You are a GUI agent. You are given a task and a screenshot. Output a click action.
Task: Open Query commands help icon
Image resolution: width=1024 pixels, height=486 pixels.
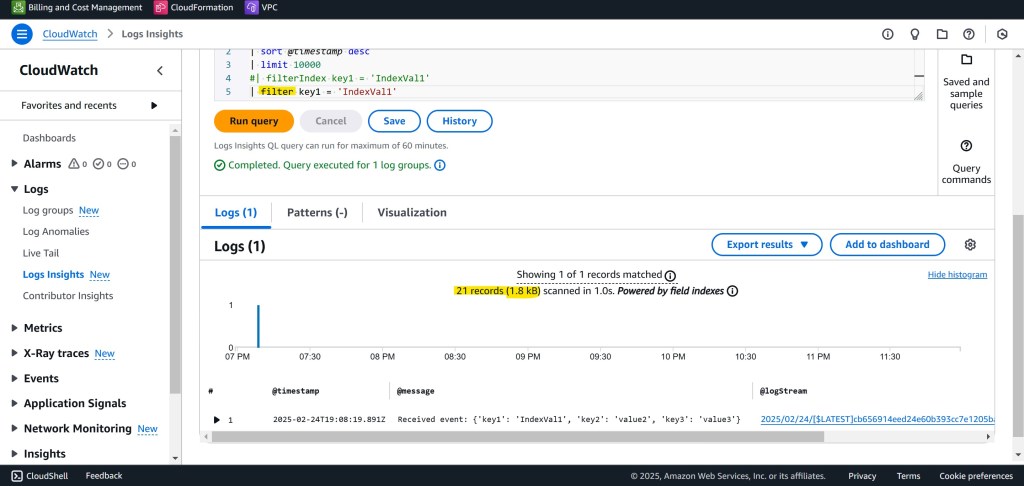click(x=966, y=146)
